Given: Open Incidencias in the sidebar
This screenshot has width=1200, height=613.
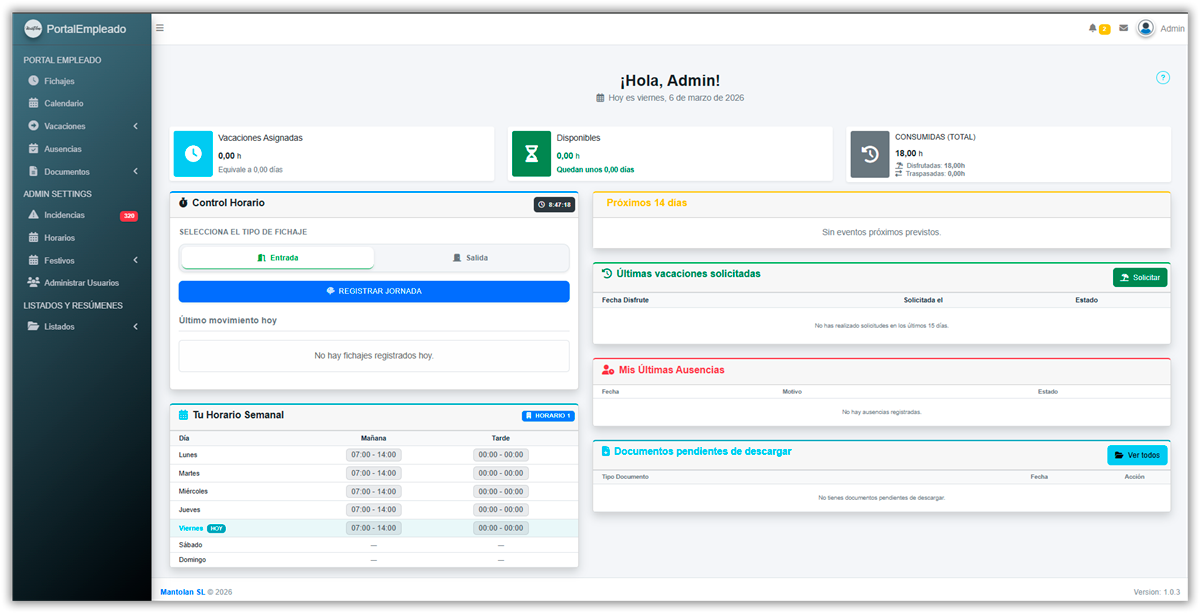Looking at the screenshot, I should pos(64,215).
